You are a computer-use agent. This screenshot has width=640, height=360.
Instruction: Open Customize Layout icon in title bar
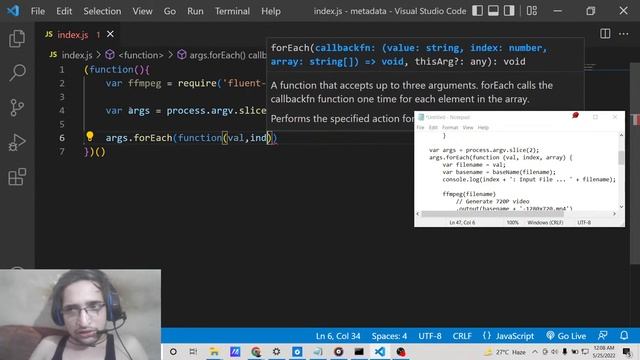[531, 11]
